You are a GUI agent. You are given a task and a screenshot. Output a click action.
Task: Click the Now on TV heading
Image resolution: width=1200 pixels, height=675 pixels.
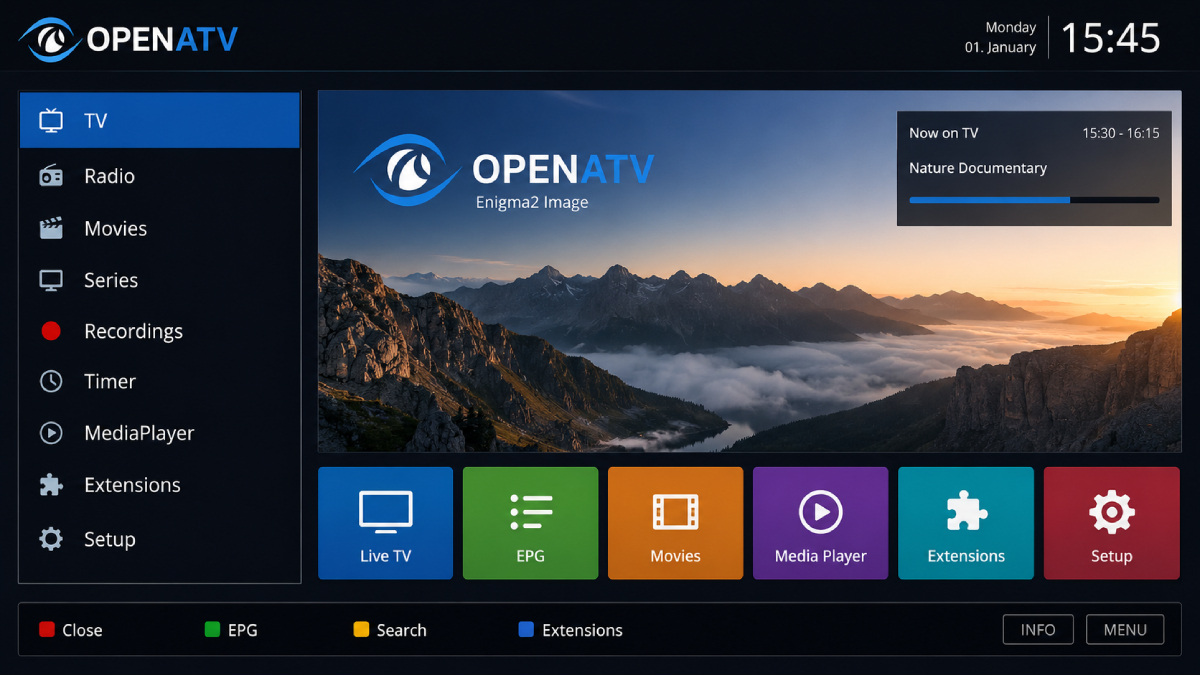tap(944, 133)
